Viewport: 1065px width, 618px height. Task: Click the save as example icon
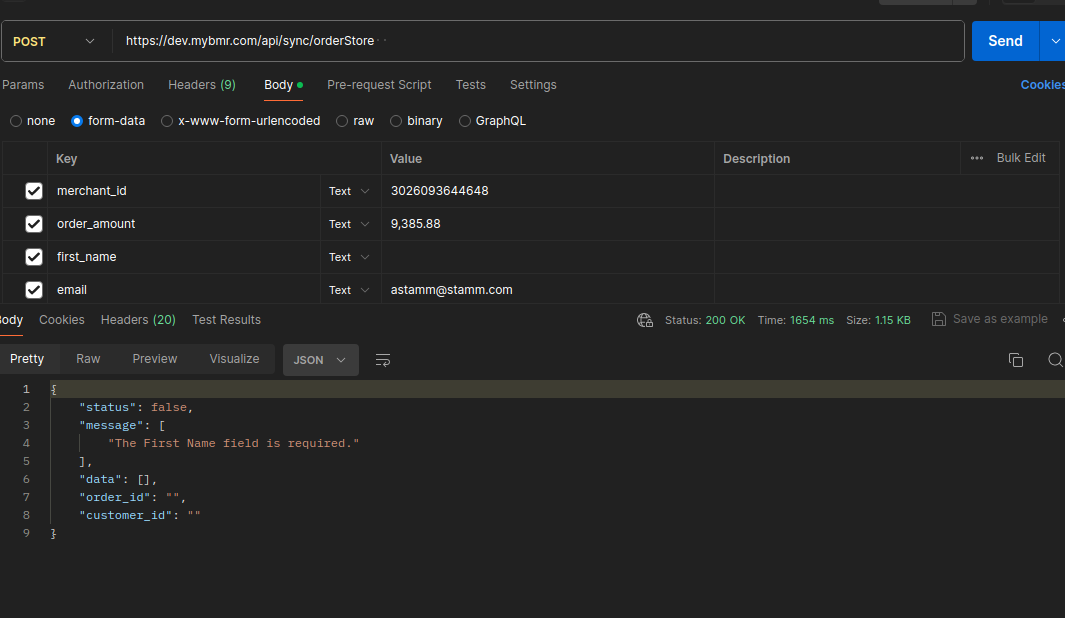938,319
